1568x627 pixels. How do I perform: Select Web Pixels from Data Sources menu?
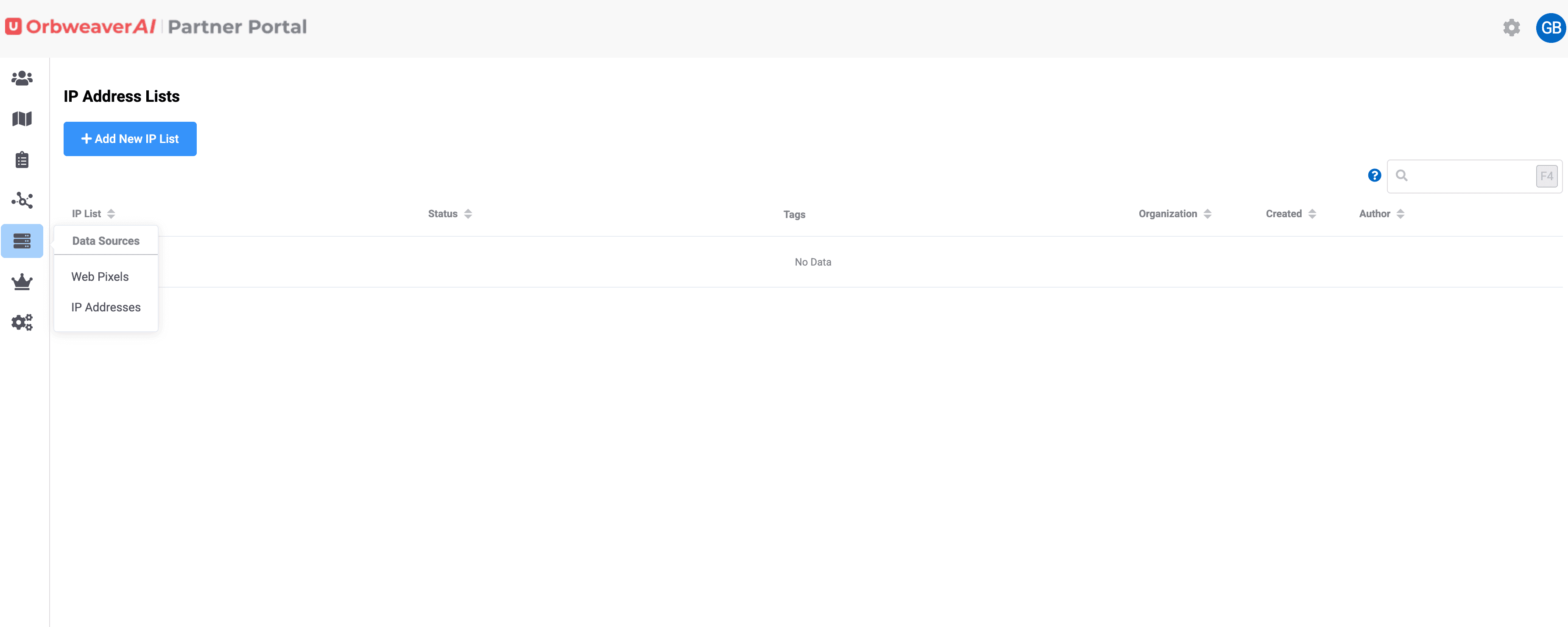(x=100, y=276)
